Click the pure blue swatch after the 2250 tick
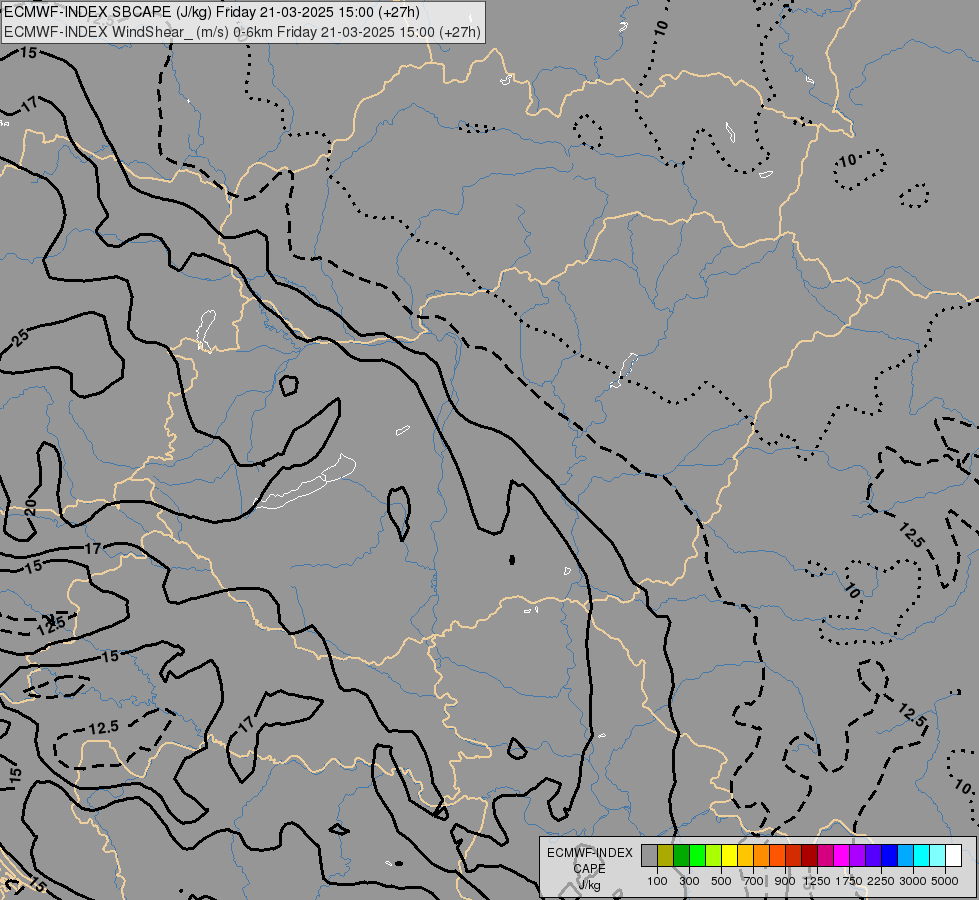This screenshot has height=900, width=979. 890,855
